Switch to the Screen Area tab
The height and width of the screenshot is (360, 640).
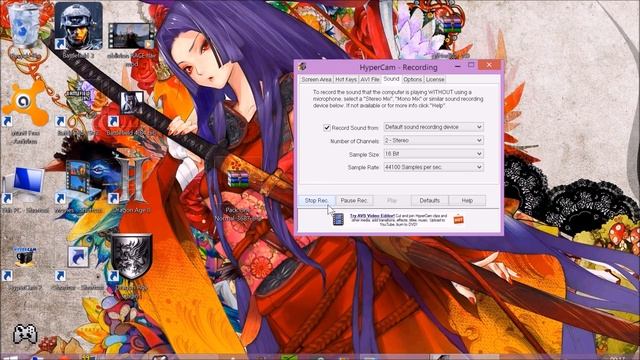pyautogui.click(x=316, y=80)
